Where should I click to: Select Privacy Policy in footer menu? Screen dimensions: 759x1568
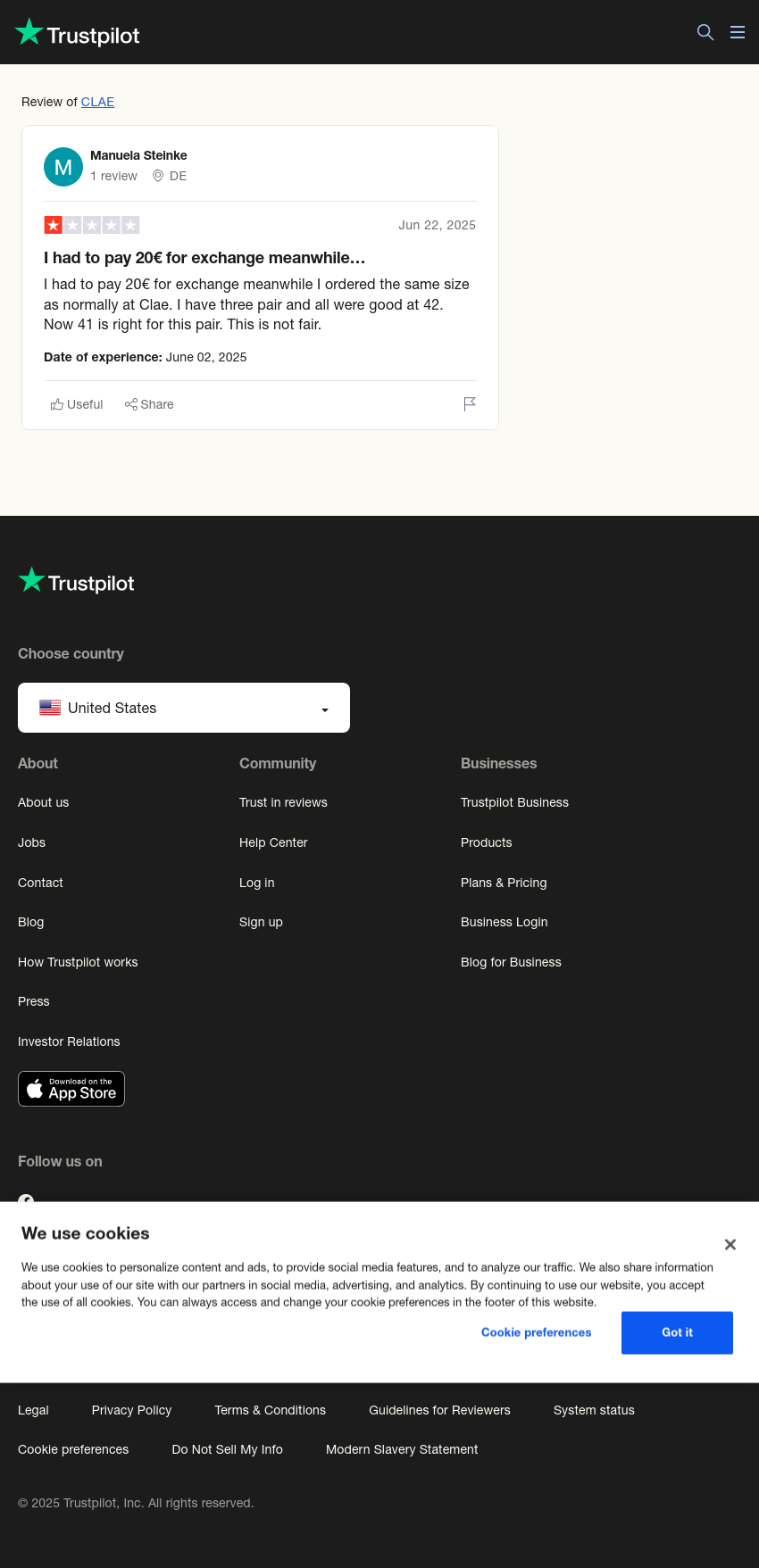pyautogui.click(x=131, y=1410)
